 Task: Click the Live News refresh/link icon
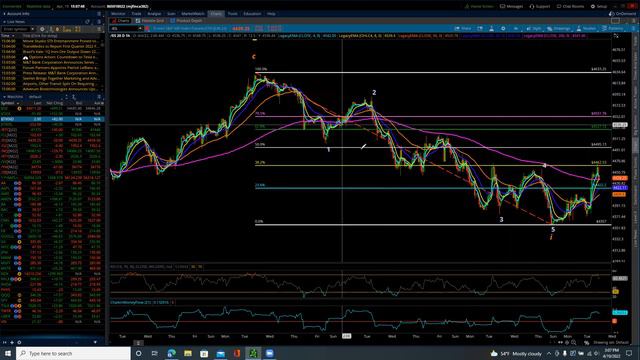(x=87, y=22)
